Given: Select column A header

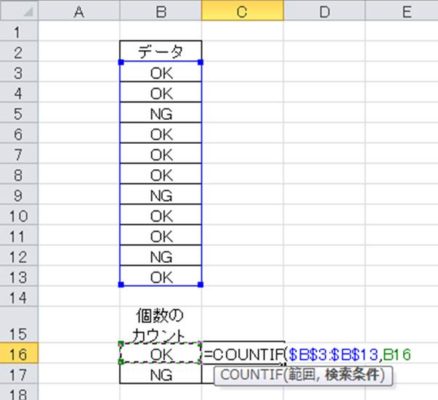Looking at the screenshot, I should (x=79, y=12).
